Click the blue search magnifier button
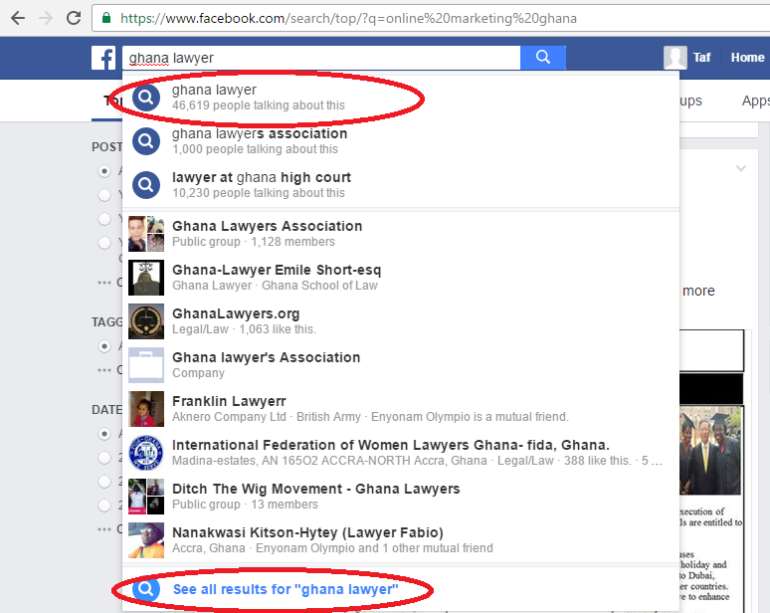The height and width of the screenshot is (613, 770). pyautogui.click(x=543, y=57)
